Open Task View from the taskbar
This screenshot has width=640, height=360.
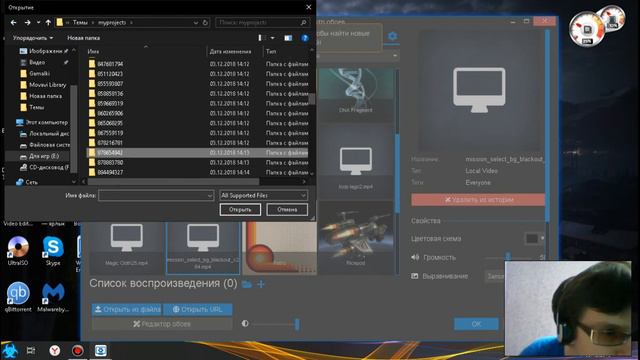pos(31,351)
